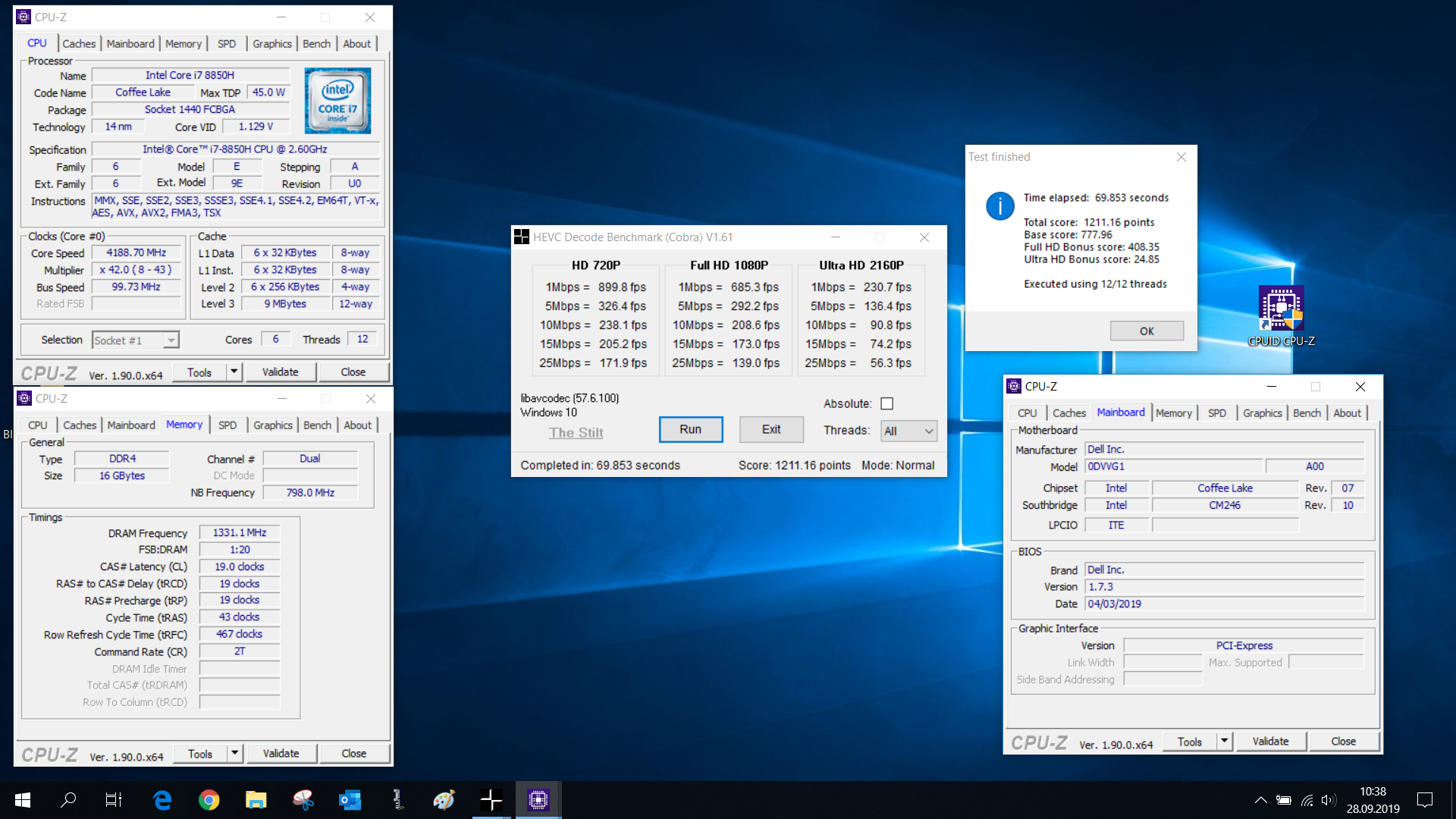Expand Tools arrow in Mainboard CPU-Z window
This screenshot has height=819, width=1456.
1225,741
